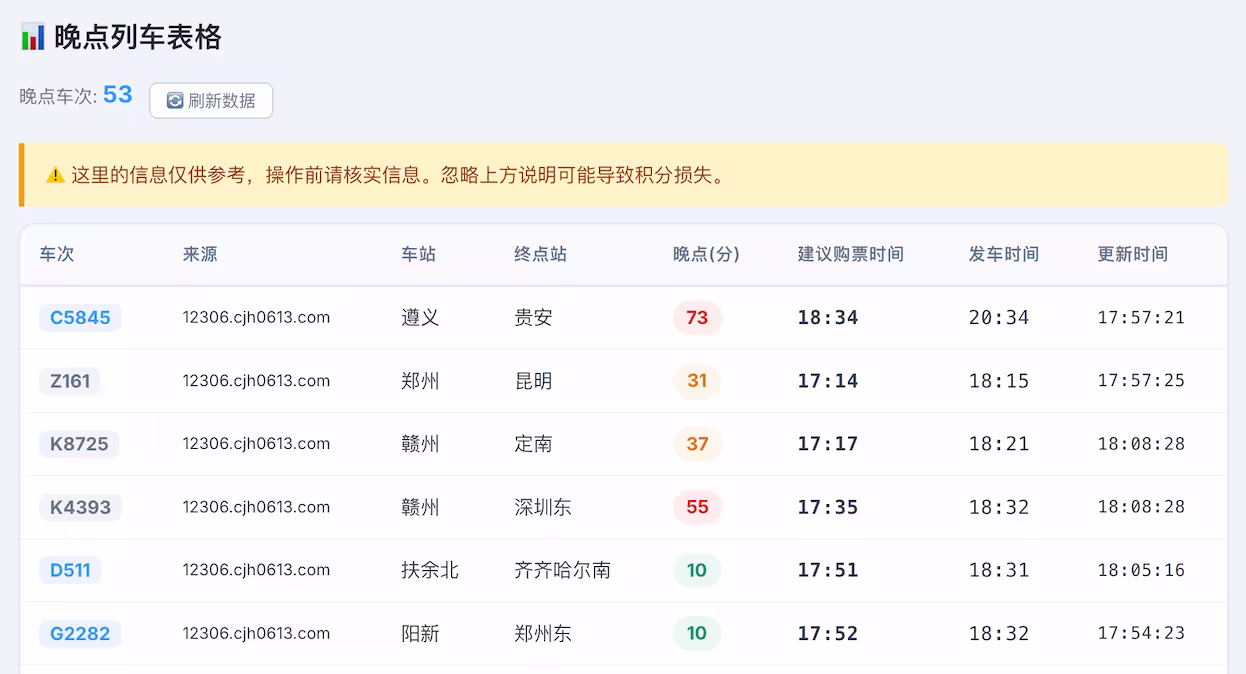1246x674 pixels.
Task: Select the D511 train badge
Action: tap(70, 570)
